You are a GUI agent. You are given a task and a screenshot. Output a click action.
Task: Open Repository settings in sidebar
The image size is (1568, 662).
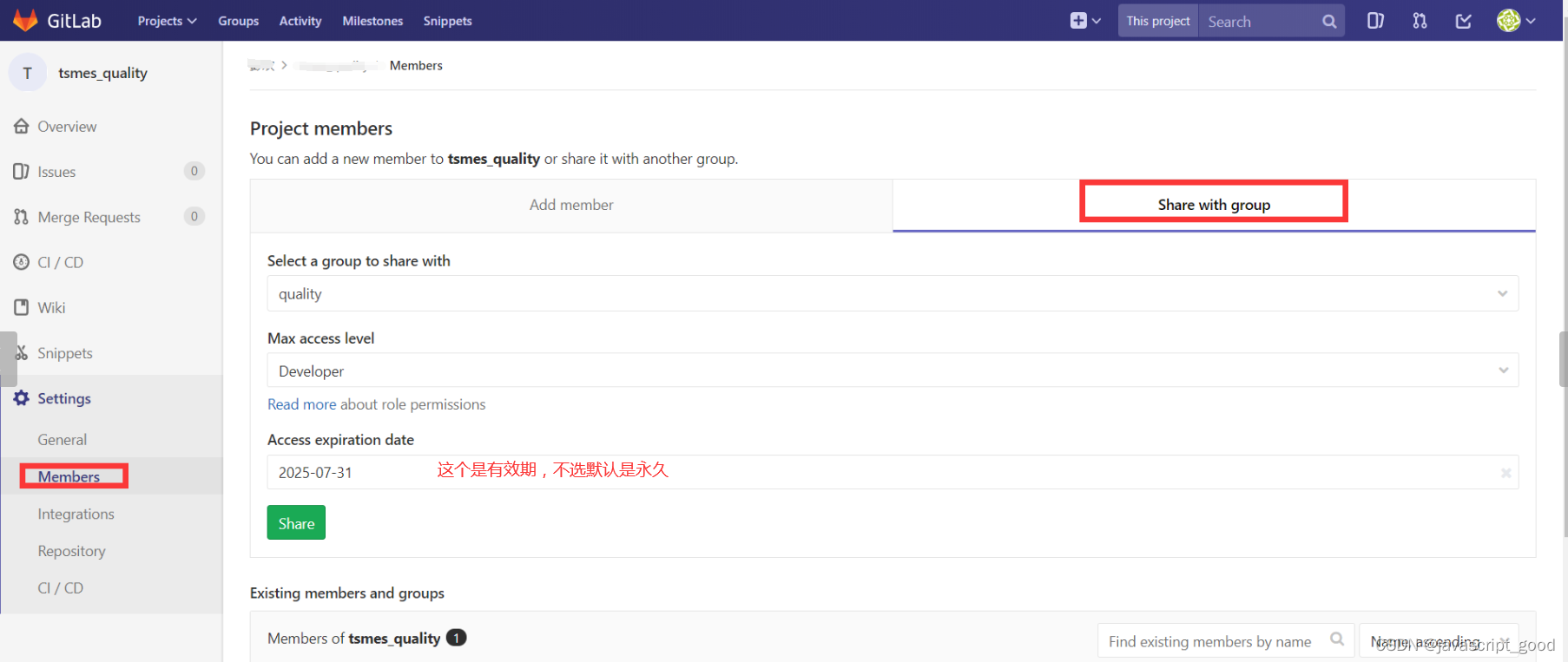[72, 551]
